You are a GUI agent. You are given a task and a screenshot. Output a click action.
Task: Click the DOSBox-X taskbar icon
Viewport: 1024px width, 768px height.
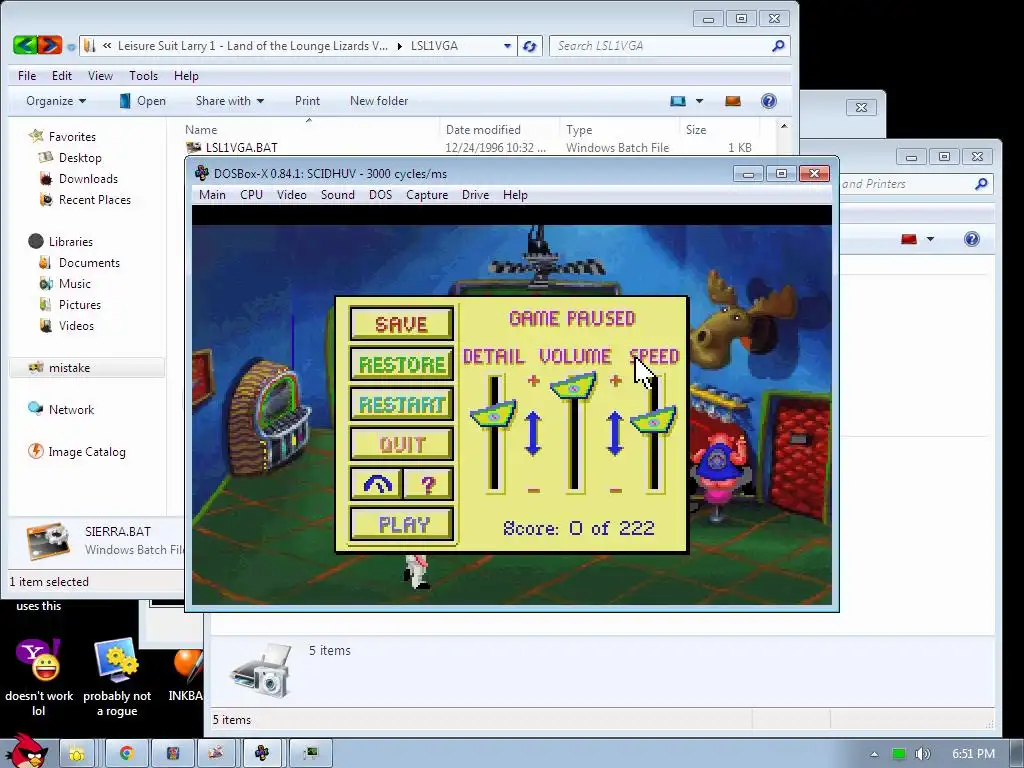(262, 754)
